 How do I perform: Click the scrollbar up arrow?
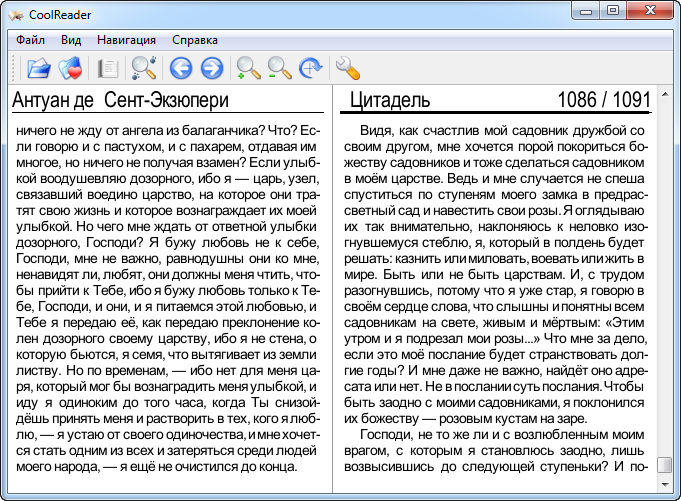(x=665, y=94)
